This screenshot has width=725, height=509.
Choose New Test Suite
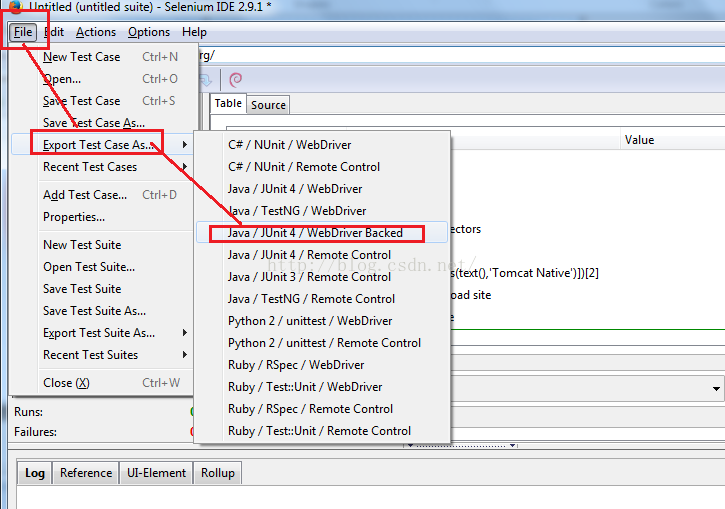pos(104,245)
